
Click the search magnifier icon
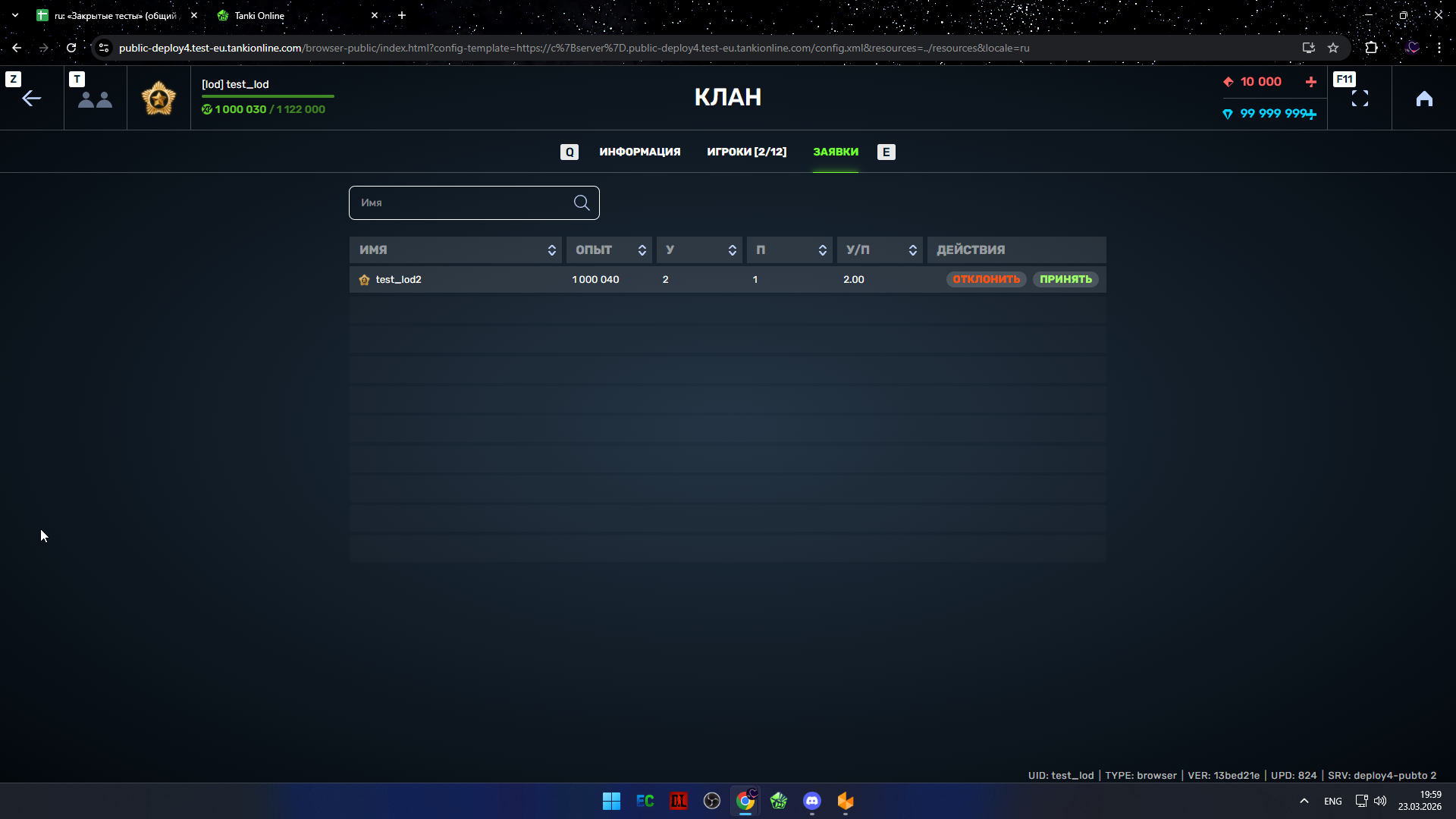click(x=582, y=202)
